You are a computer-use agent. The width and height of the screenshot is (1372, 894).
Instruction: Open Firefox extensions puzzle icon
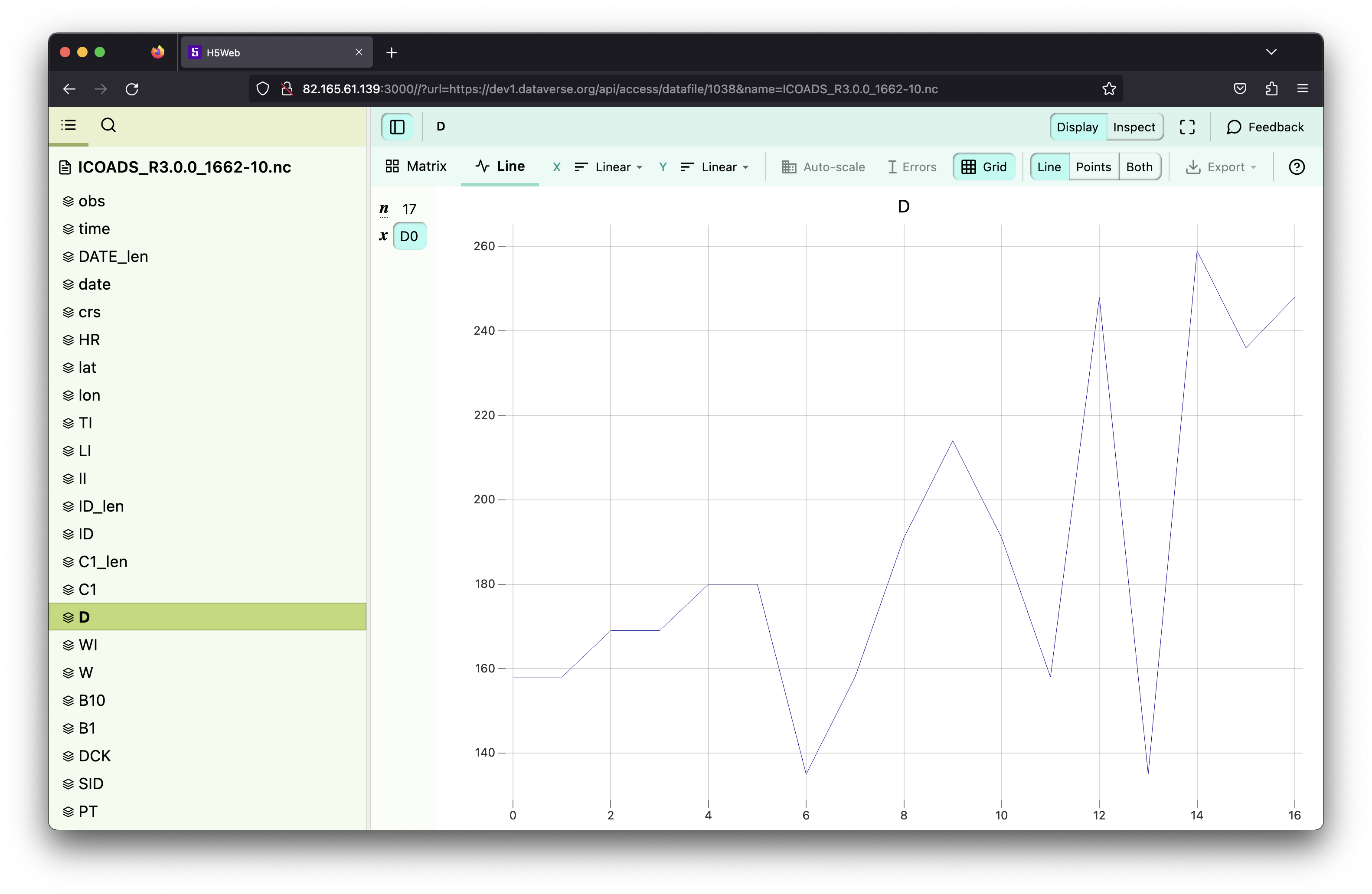click(x=1271, y=89)
